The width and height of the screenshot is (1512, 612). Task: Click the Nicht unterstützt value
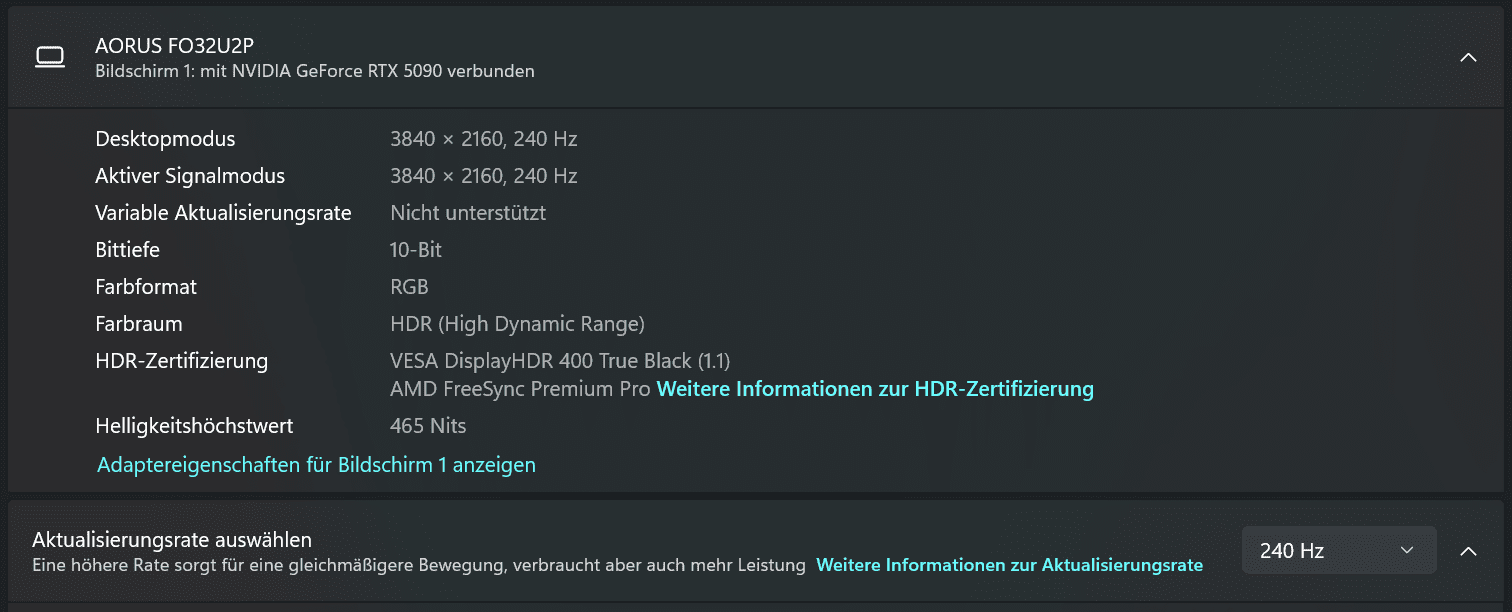point(468,213)
